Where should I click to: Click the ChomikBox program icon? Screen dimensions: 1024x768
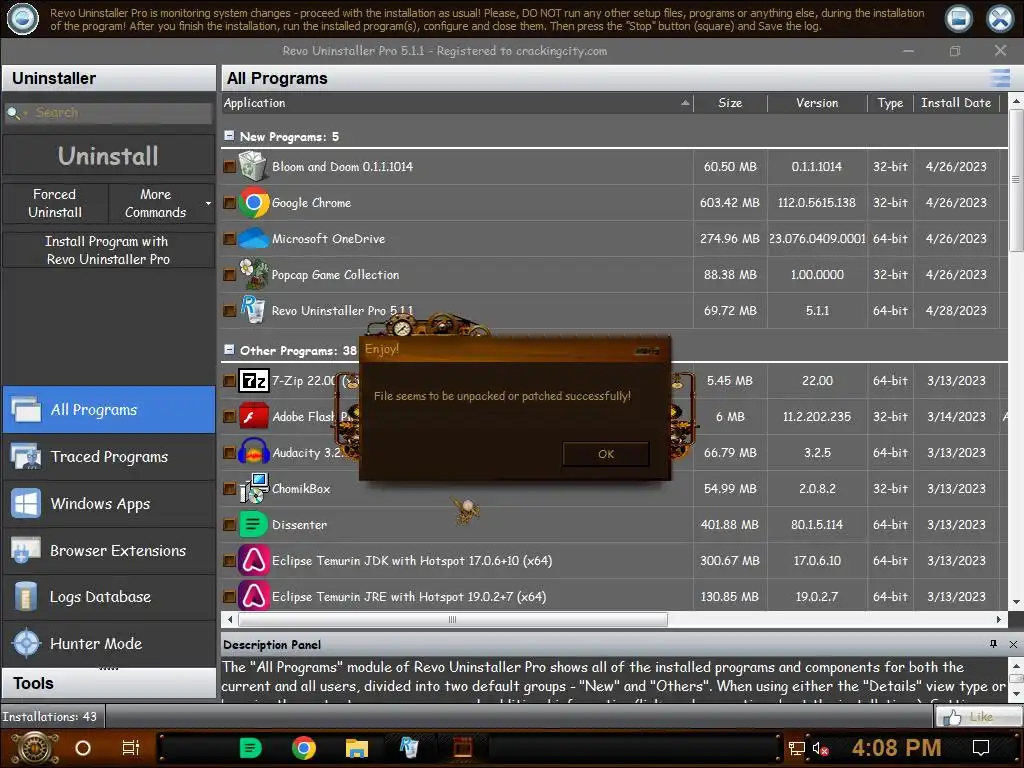point(253,488)
